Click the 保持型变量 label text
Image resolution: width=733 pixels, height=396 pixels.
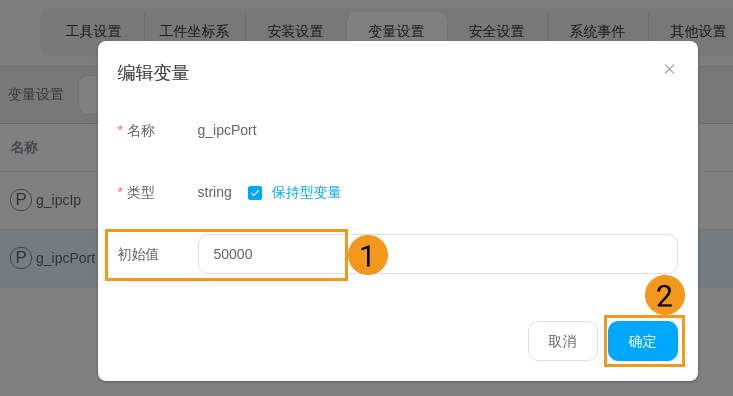tap(306, 193)
